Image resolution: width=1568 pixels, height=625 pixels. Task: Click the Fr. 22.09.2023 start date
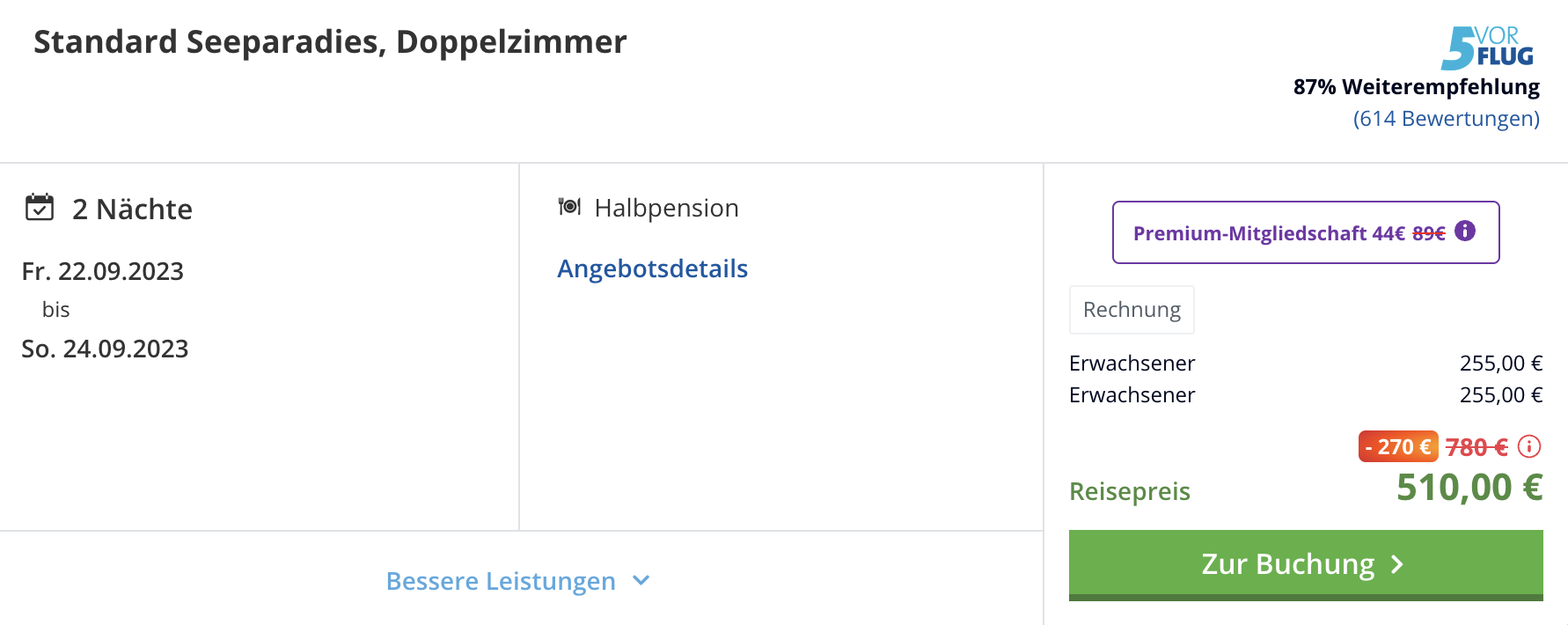click(x=103, y=271)
